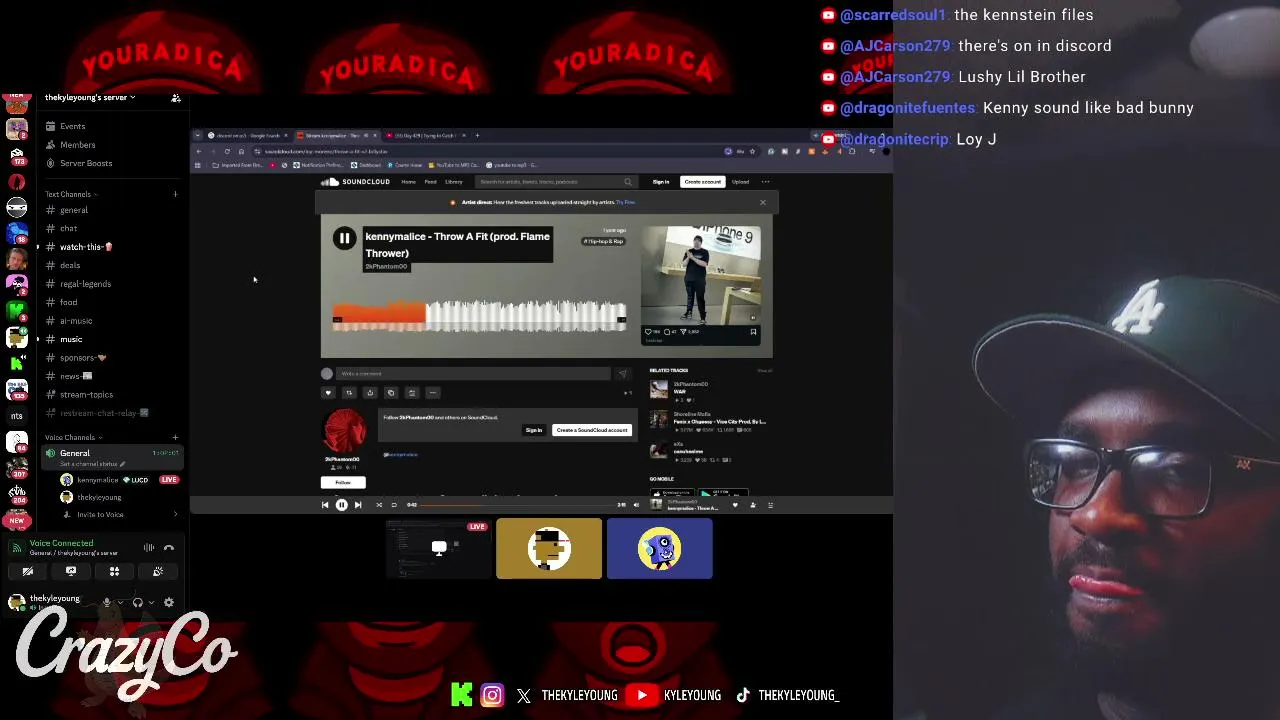Seek on the bottom player progress bar
The width and height of the screenshot is (1280, 720).
[516, 505]
